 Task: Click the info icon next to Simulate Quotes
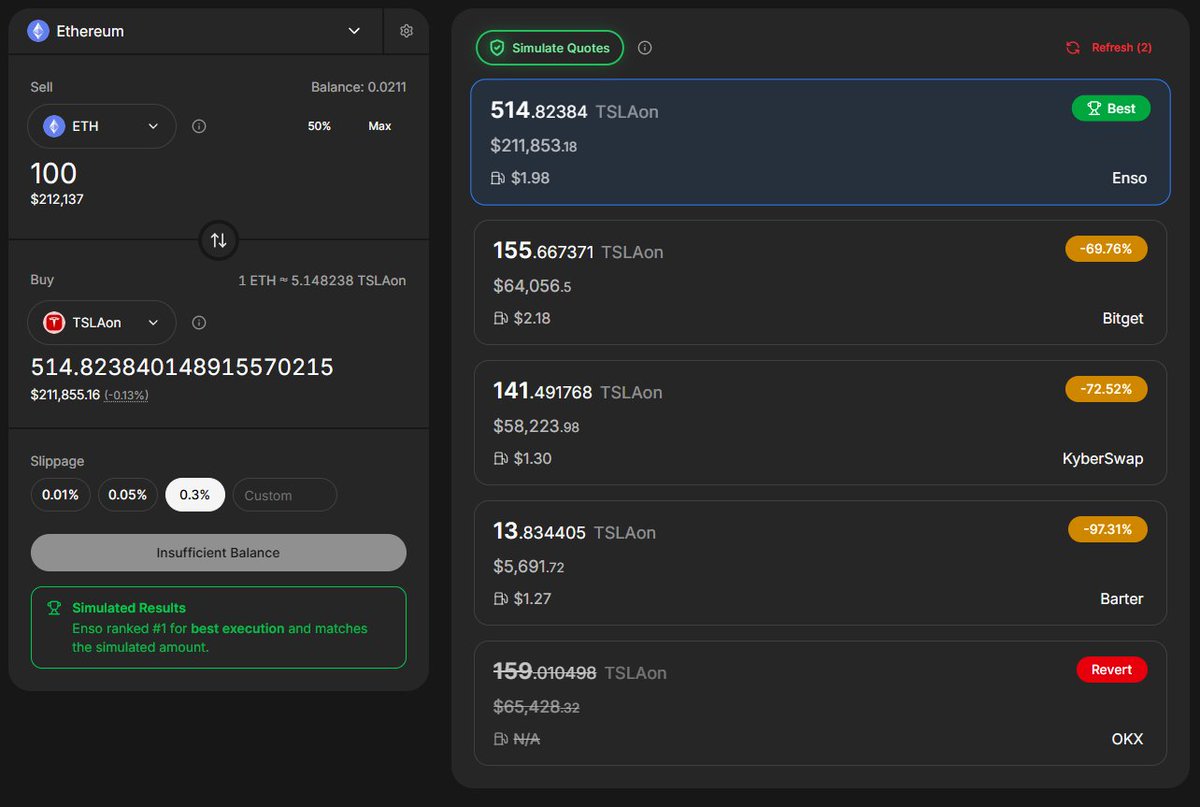click(645, 48)
